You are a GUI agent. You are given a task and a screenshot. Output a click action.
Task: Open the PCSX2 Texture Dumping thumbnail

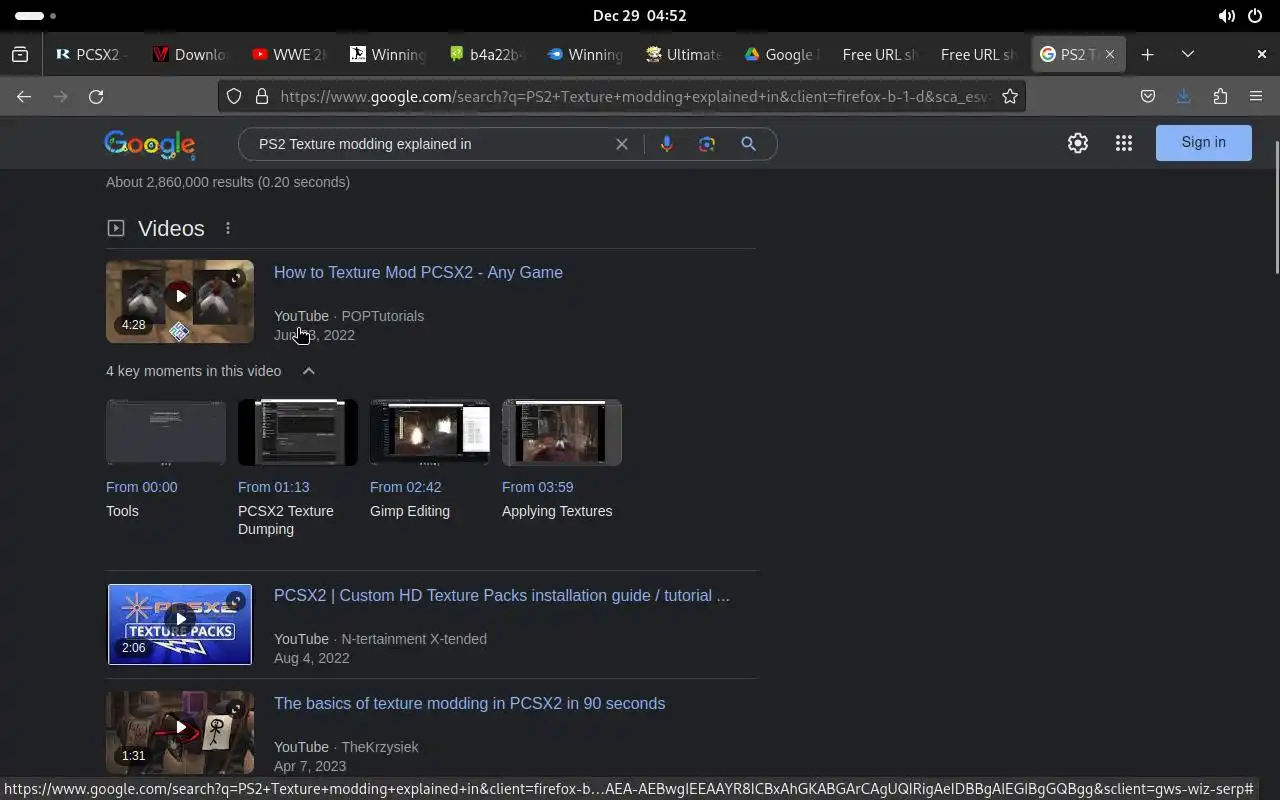298,432
